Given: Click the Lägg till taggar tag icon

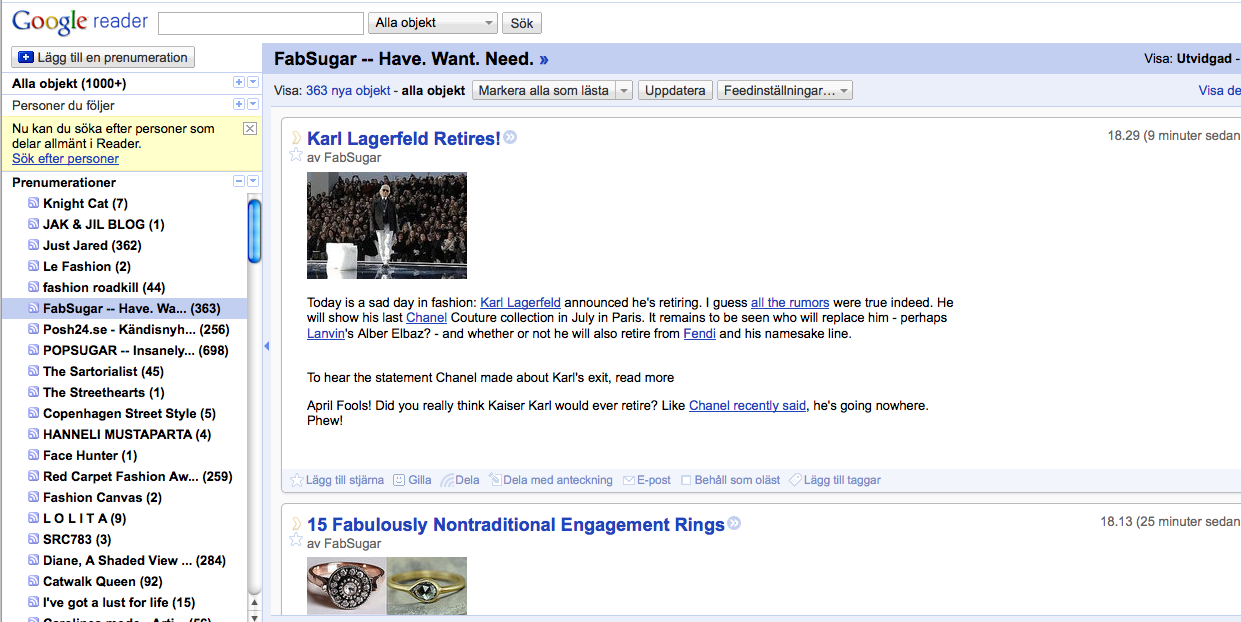Looking at the screenshot, I should (795, 480).
